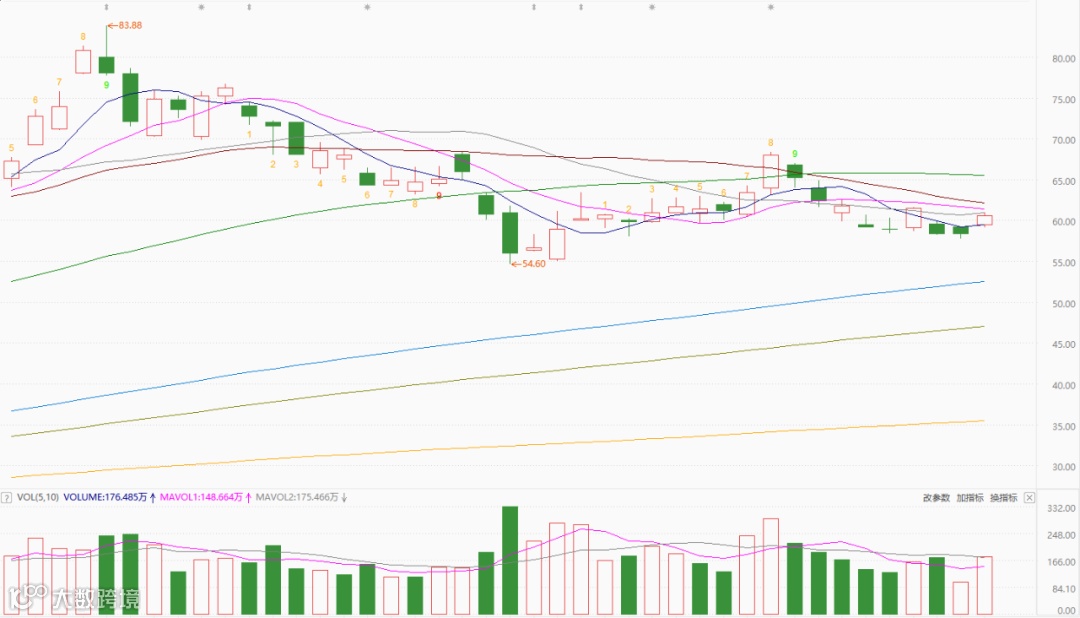Select the 30.00 price axis label
Viewport: 1080px width, 618px height.
click(1063, 467)
